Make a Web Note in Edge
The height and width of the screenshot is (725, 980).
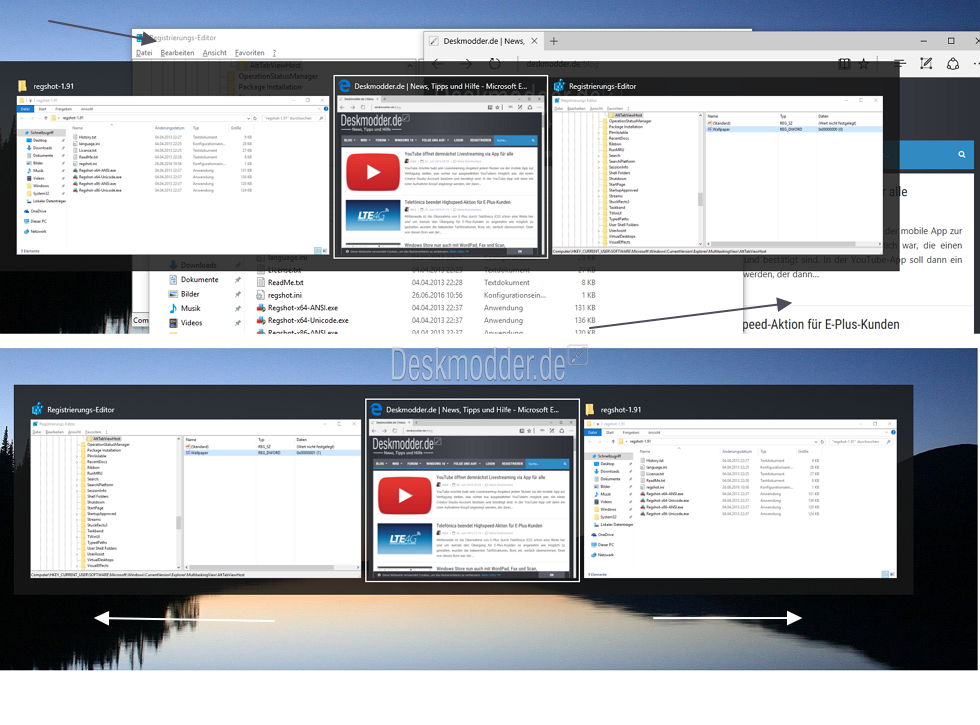pos(926,63)
